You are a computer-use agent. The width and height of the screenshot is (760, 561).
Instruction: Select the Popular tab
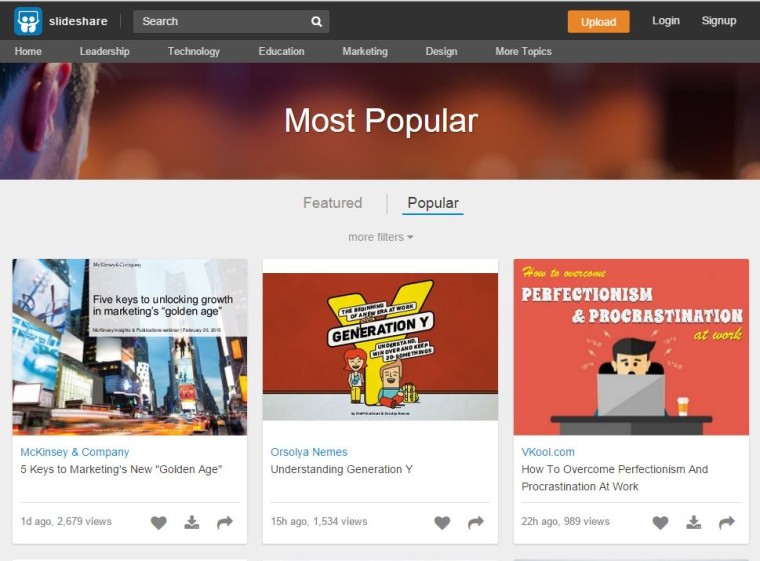pos(433,203)
